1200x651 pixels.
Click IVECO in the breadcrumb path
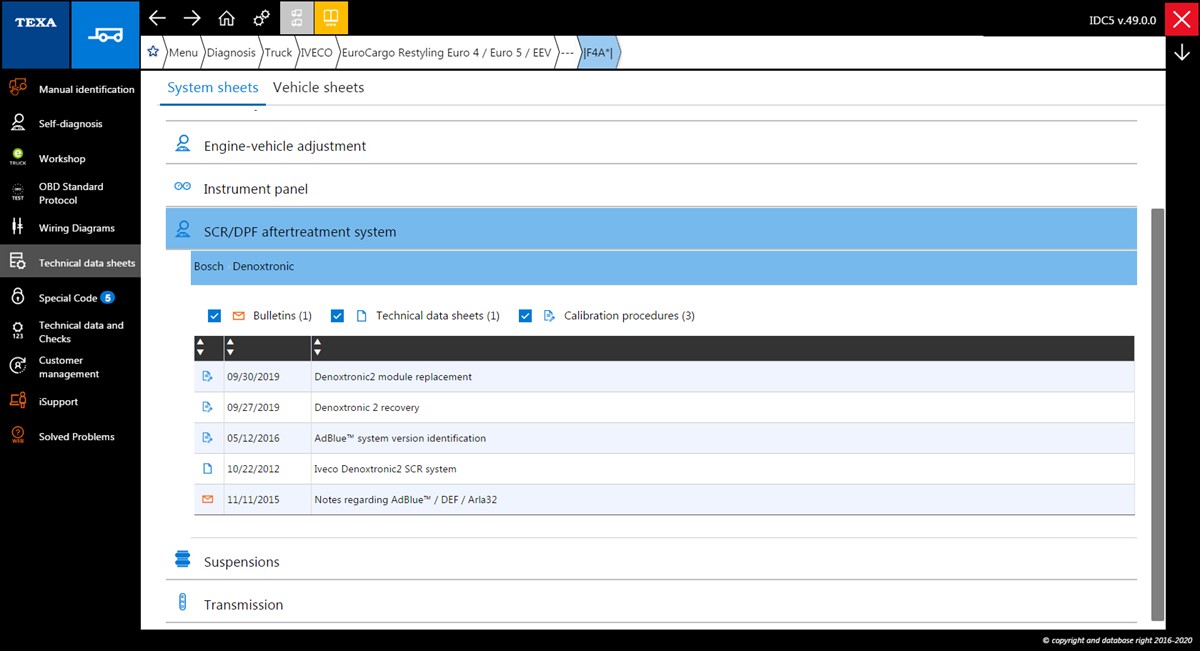(x=316, y=52)
